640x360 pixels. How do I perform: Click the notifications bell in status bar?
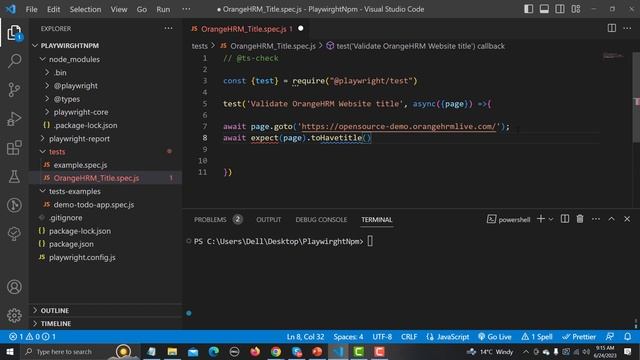click(x=627, y=337)
